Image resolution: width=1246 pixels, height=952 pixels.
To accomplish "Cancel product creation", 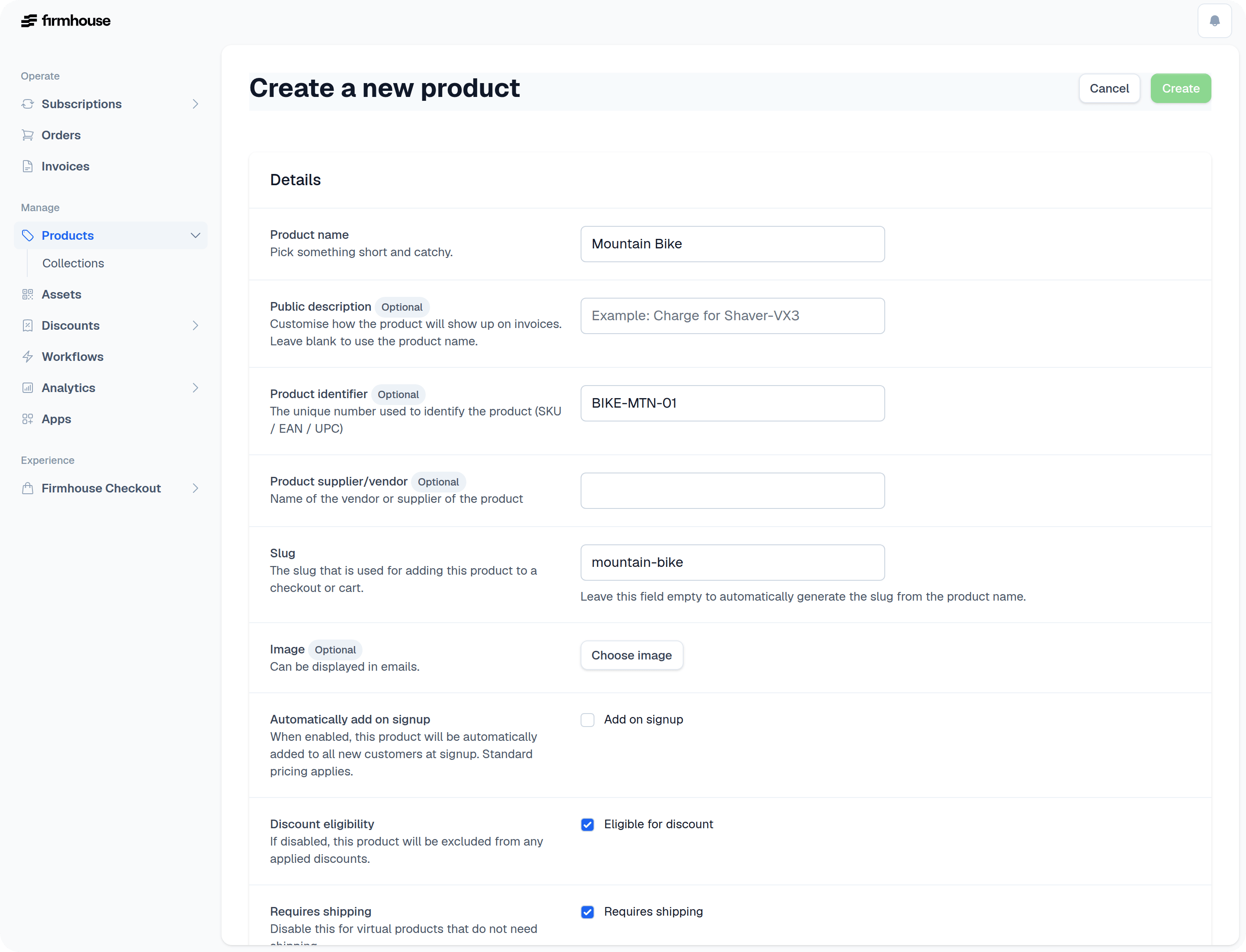I will click(1109, 88).
